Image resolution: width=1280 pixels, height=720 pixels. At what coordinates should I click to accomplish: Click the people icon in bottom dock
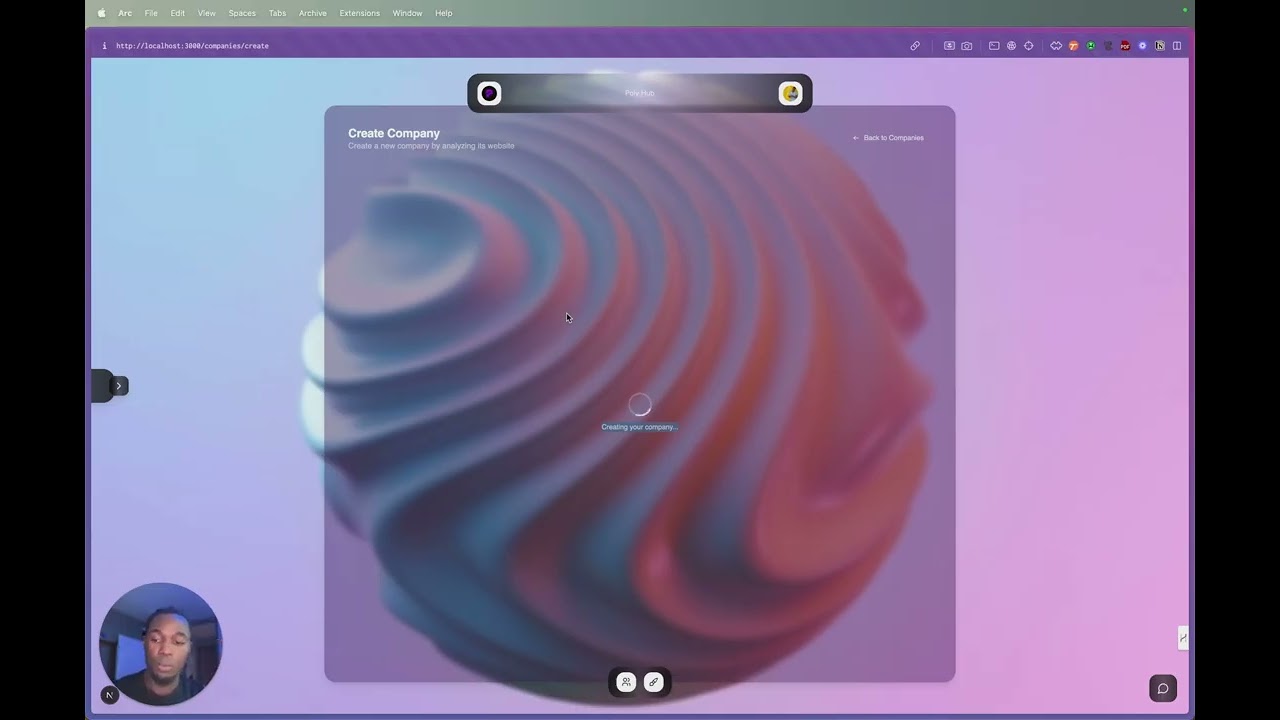pos(626,682)
